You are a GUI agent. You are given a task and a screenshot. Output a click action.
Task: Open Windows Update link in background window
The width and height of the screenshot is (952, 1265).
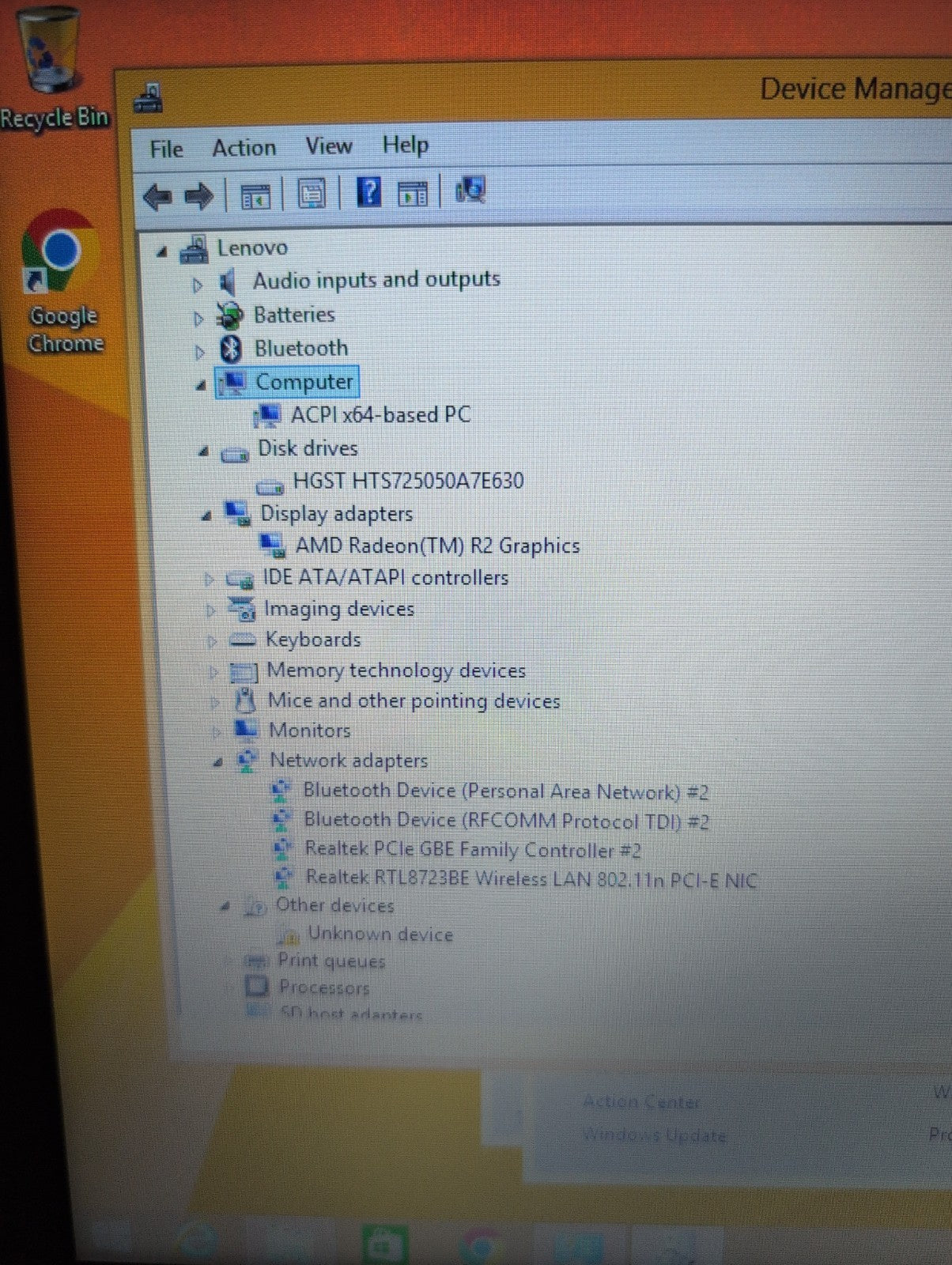click(x=654, y=1135)
